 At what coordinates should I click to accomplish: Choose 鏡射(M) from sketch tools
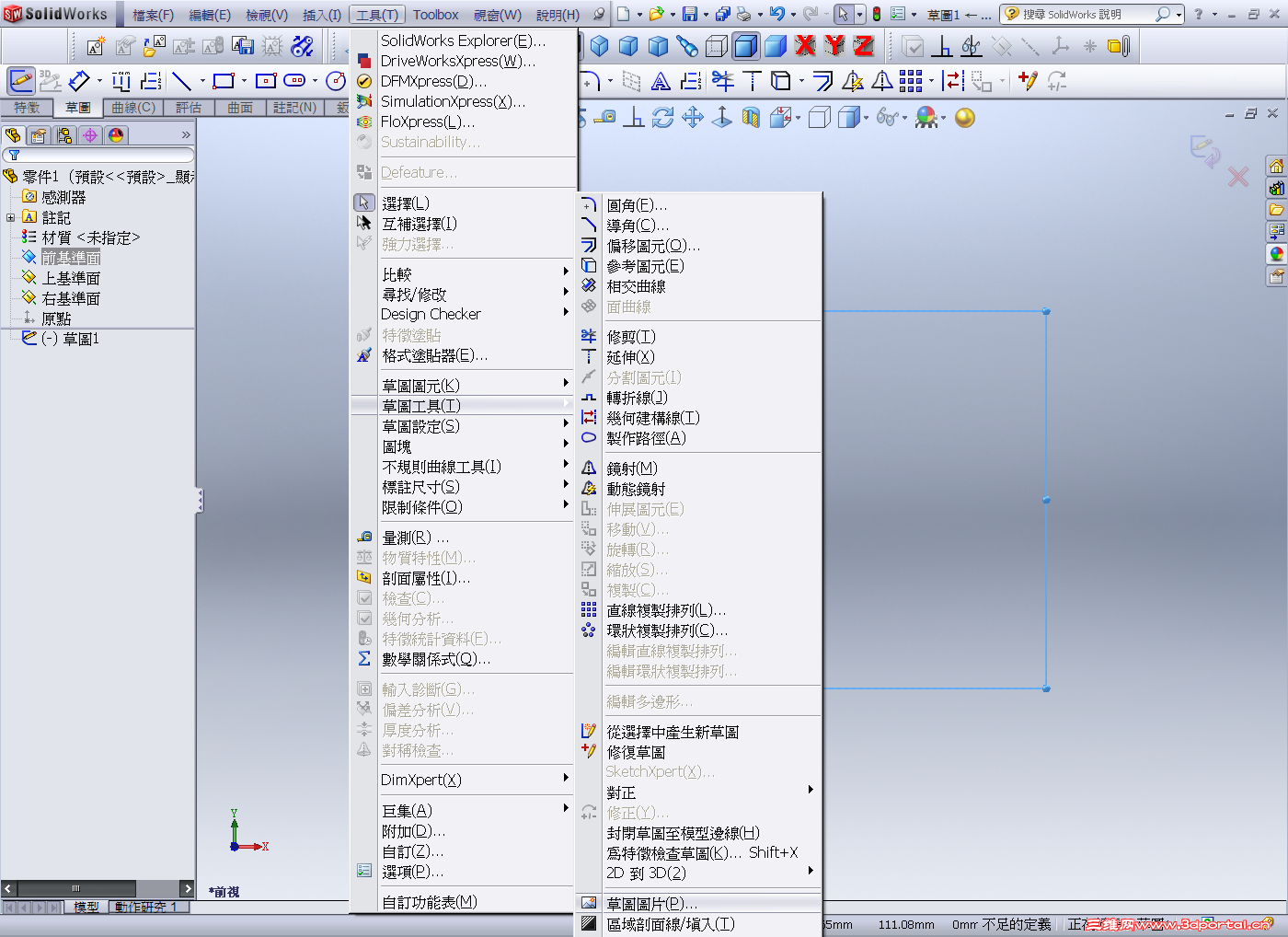pos(698,468)
